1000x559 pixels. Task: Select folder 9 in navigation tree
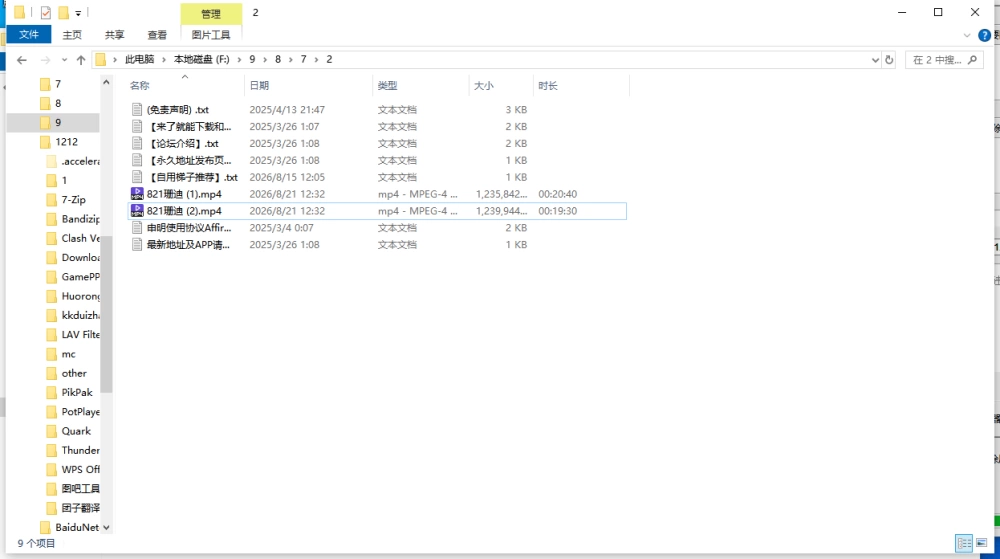pos(57,122)
